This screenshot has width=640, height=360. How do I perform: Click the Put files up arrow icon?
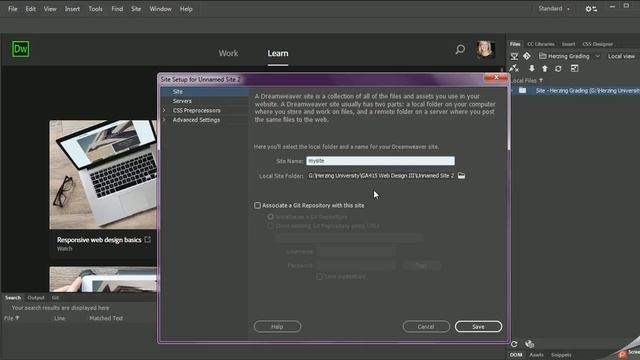tap(544, 68)
